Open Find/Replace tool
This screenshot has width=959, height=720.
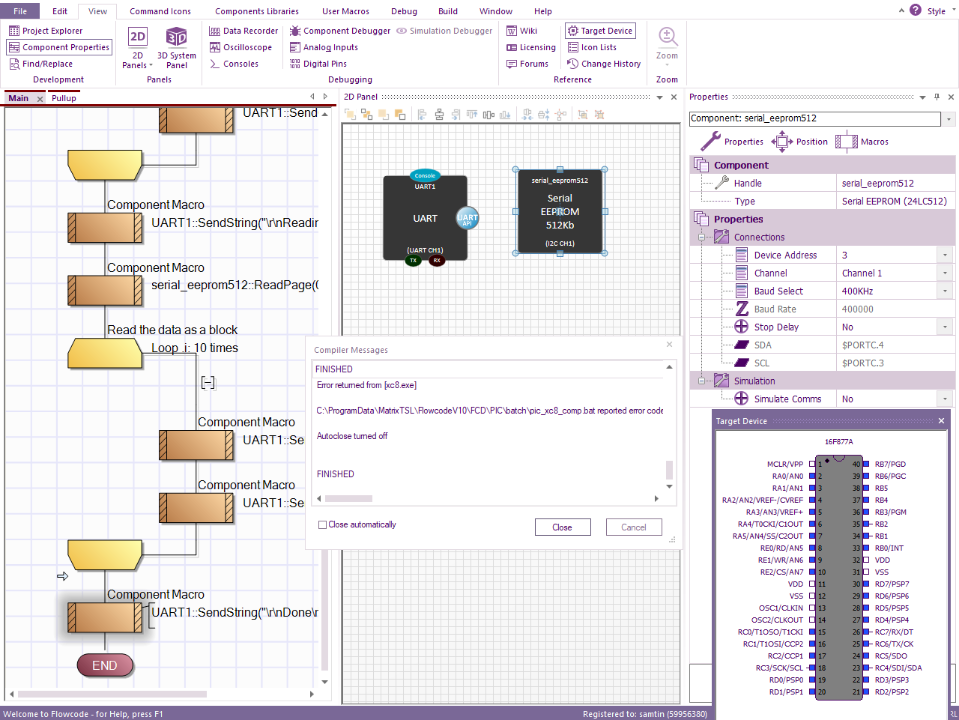(x=41, y=64)
